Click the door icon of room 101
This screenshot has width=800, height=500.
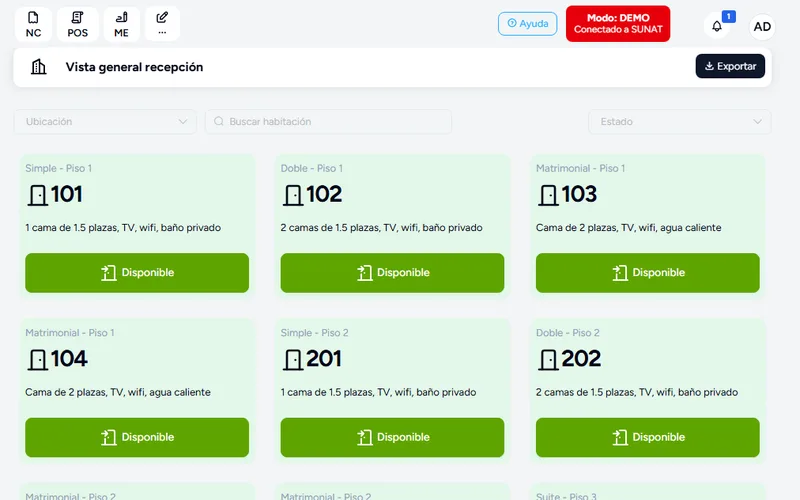point(37,195)
